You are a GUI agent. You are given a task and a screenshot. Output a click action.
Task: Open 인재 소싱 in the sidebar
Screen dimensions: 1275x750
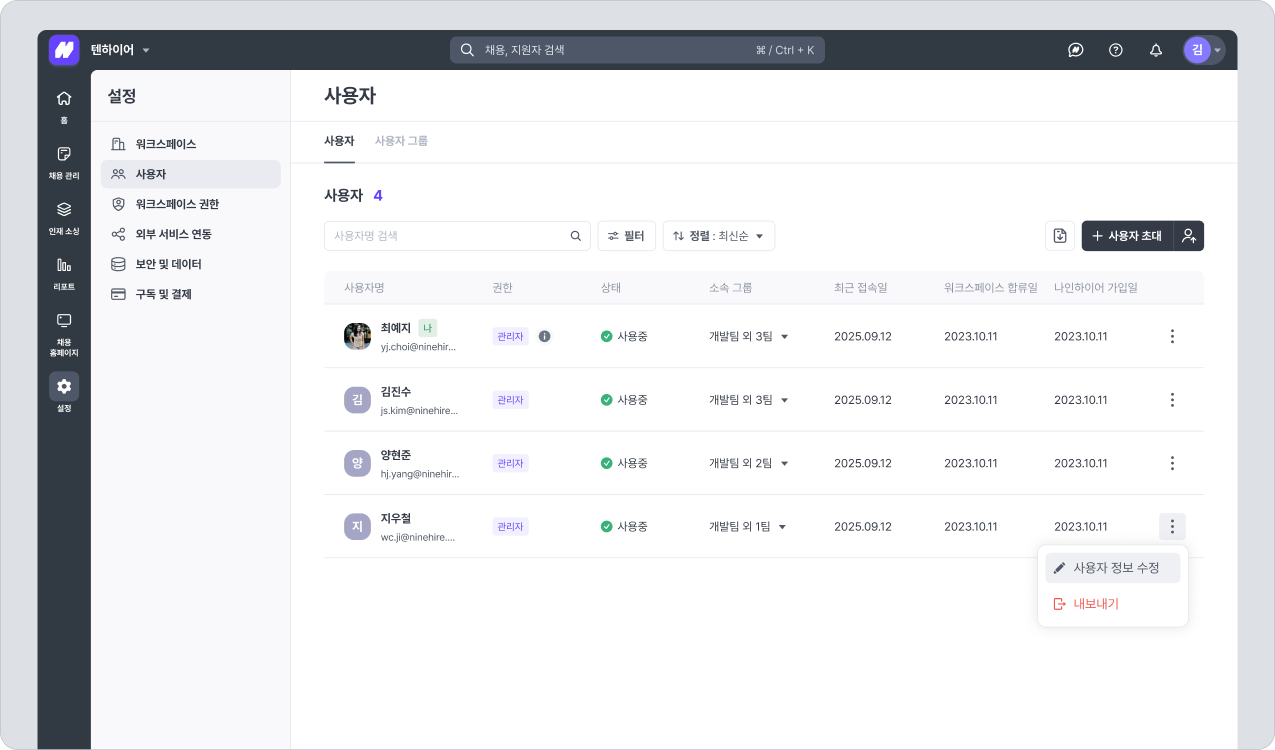pyautogui.click(x=64, y=218)
